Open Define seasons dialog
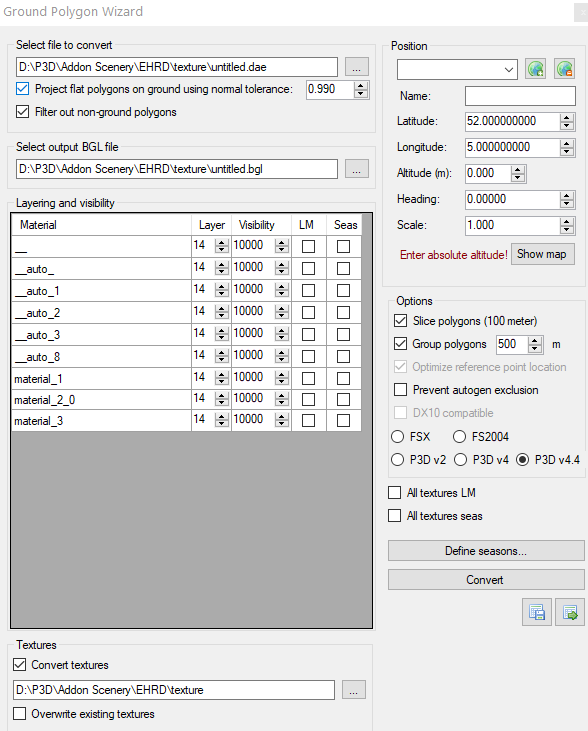This screenshot has width=588, height=731. point(486,551)
